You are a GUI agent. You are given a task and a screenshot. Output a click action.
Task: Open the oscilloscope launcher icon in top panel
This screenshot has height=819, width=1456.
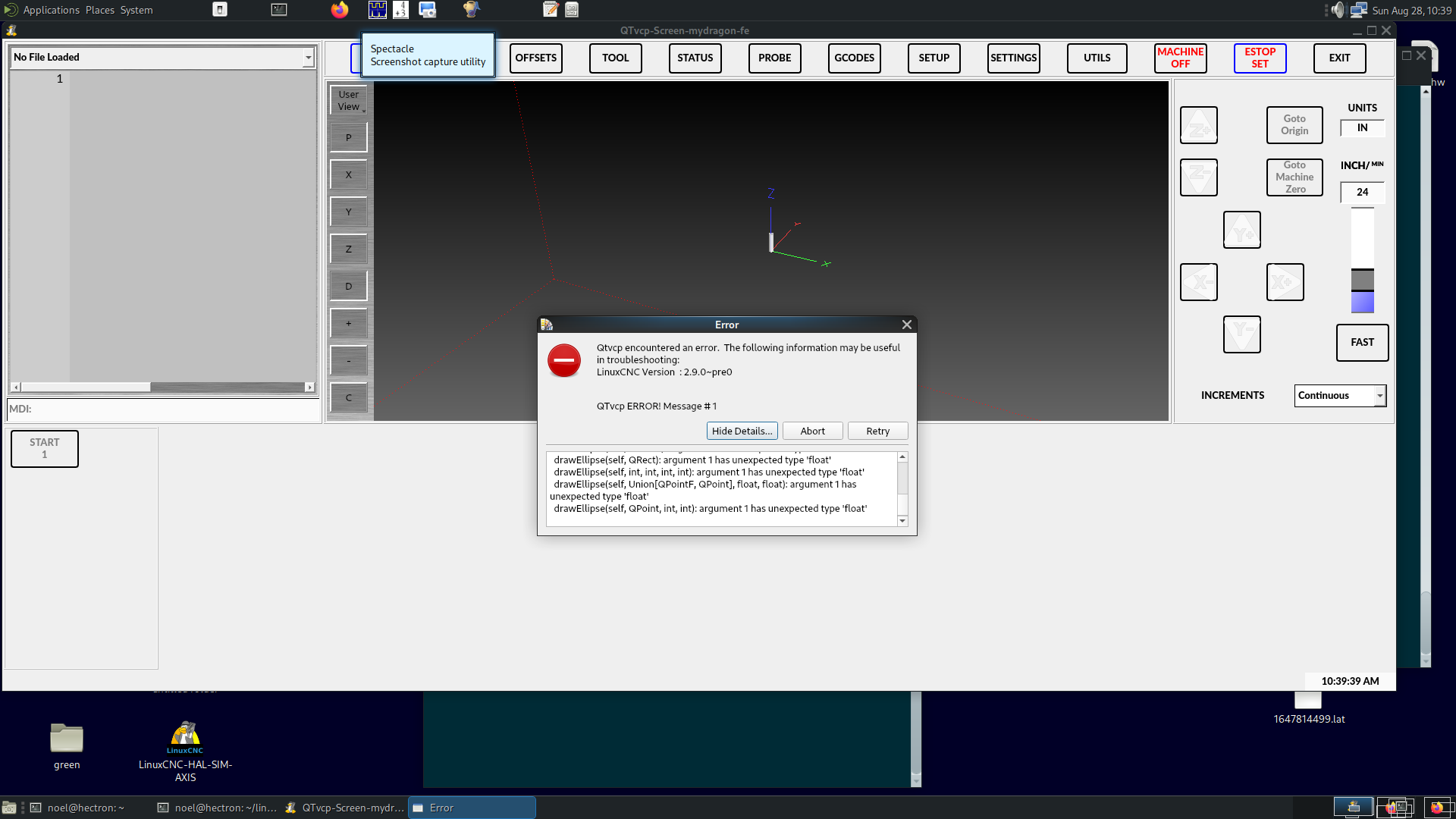click(378, 10)
